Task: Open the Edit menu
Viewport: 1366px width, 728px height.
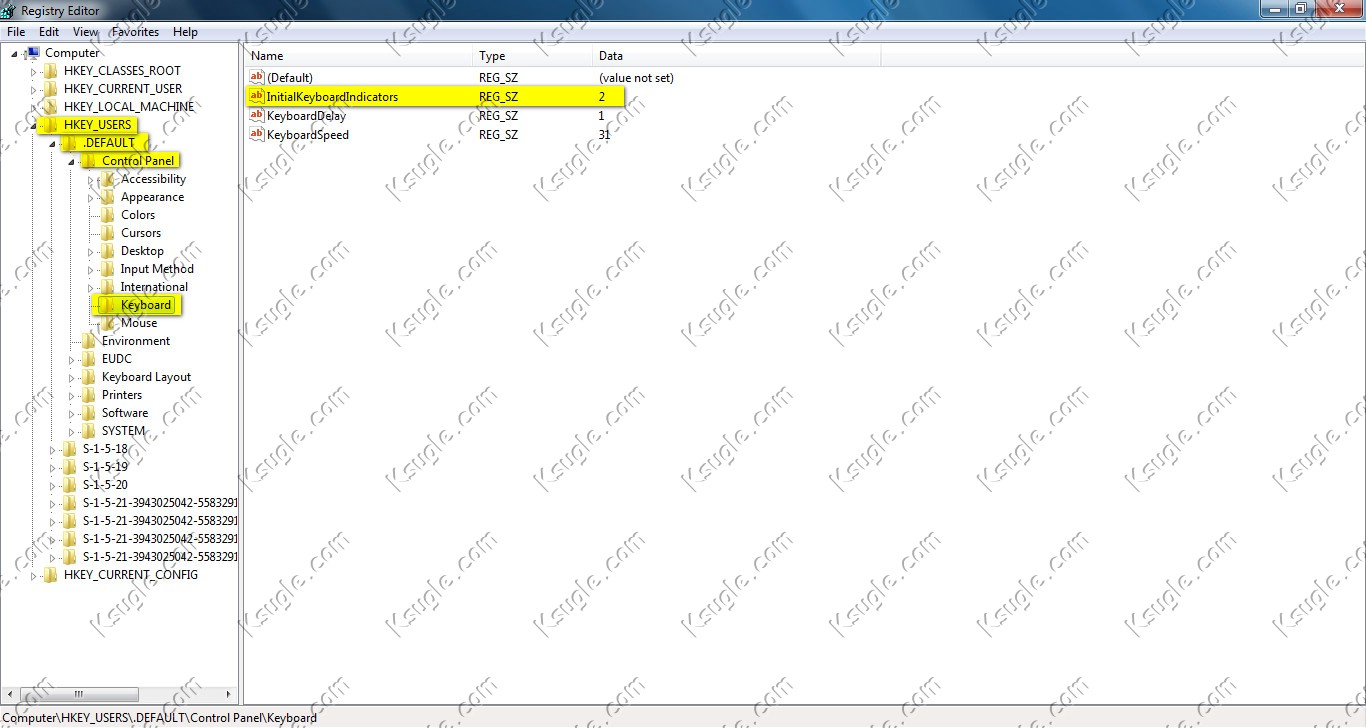Action: tap(49, 32)
